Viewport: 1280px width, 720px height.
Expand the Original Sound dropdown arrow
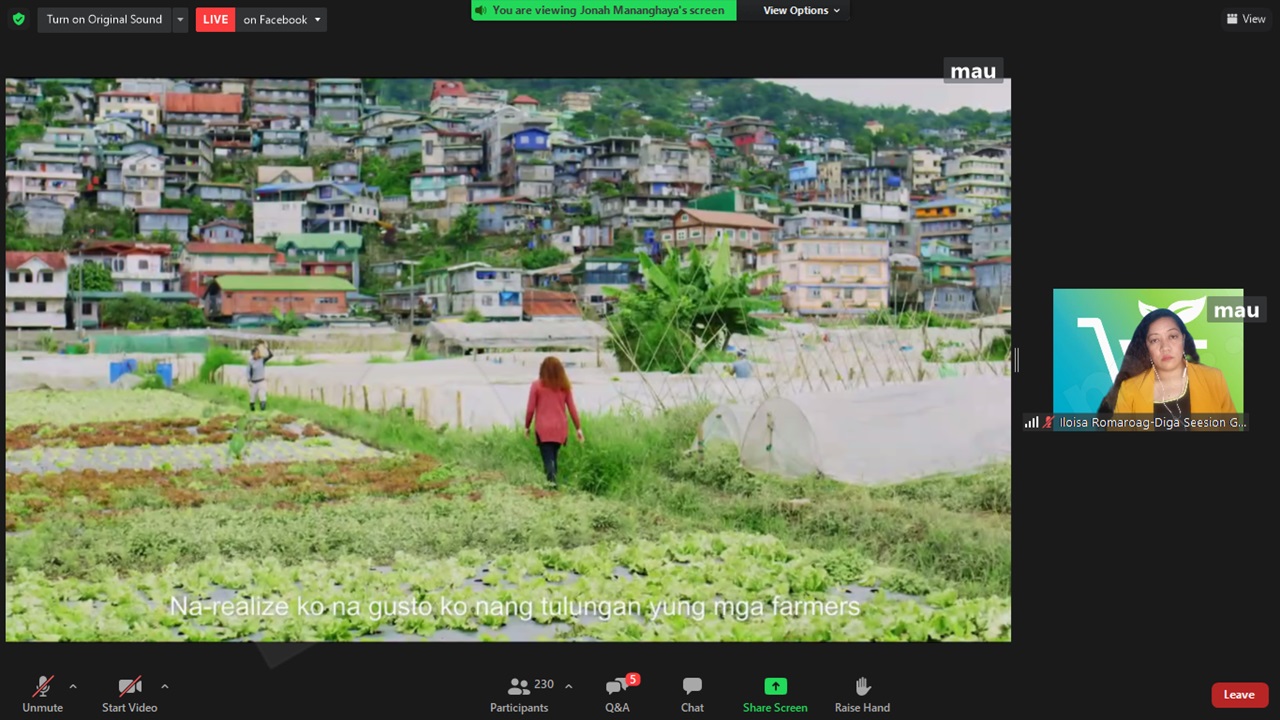click(x=180, y=19)
